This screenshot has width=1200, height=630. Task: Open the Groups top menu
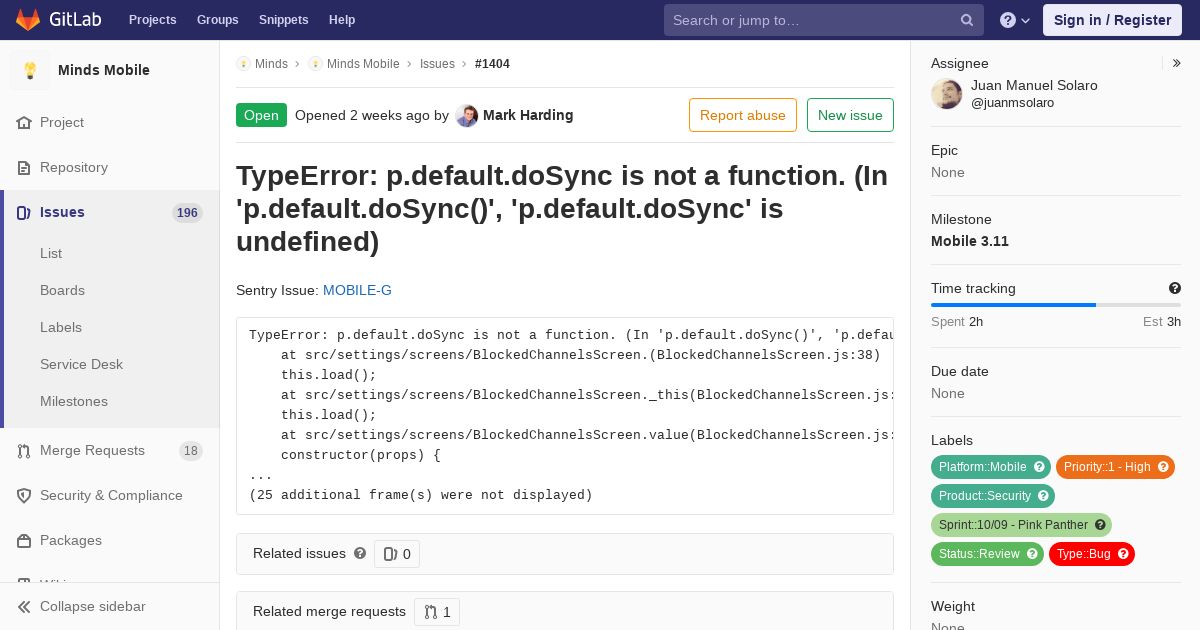pyautogui.click(x=217, y=20)
